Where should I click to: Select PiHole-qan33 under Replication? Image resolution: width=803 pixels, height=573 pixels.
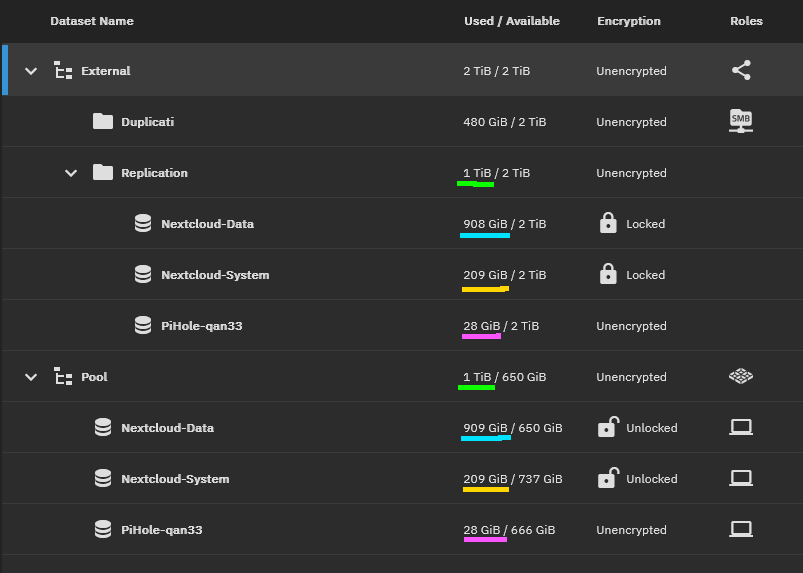coord(201,326)
